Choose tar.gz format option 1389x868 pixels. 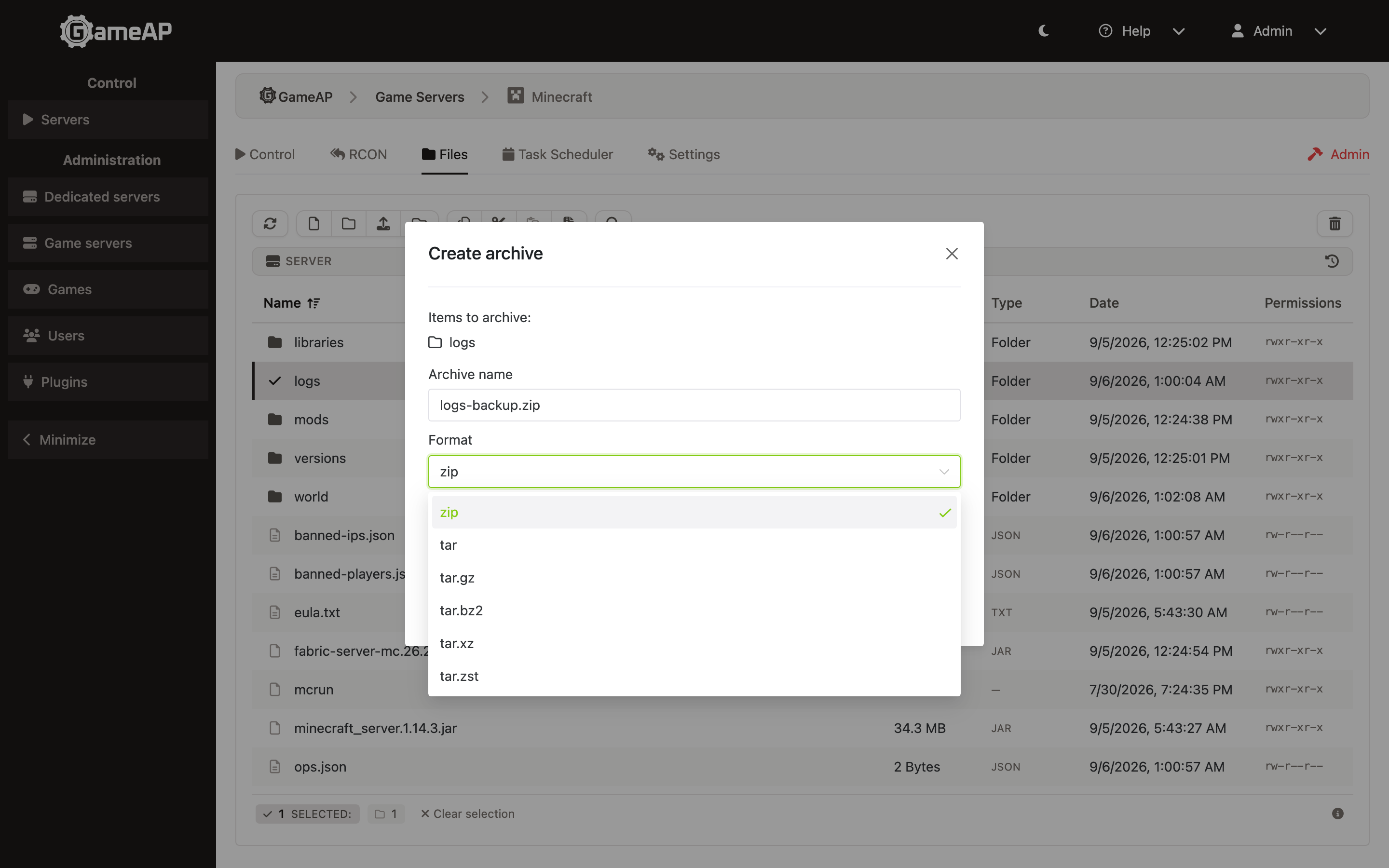pyautogui.click(x=694, y=578)
